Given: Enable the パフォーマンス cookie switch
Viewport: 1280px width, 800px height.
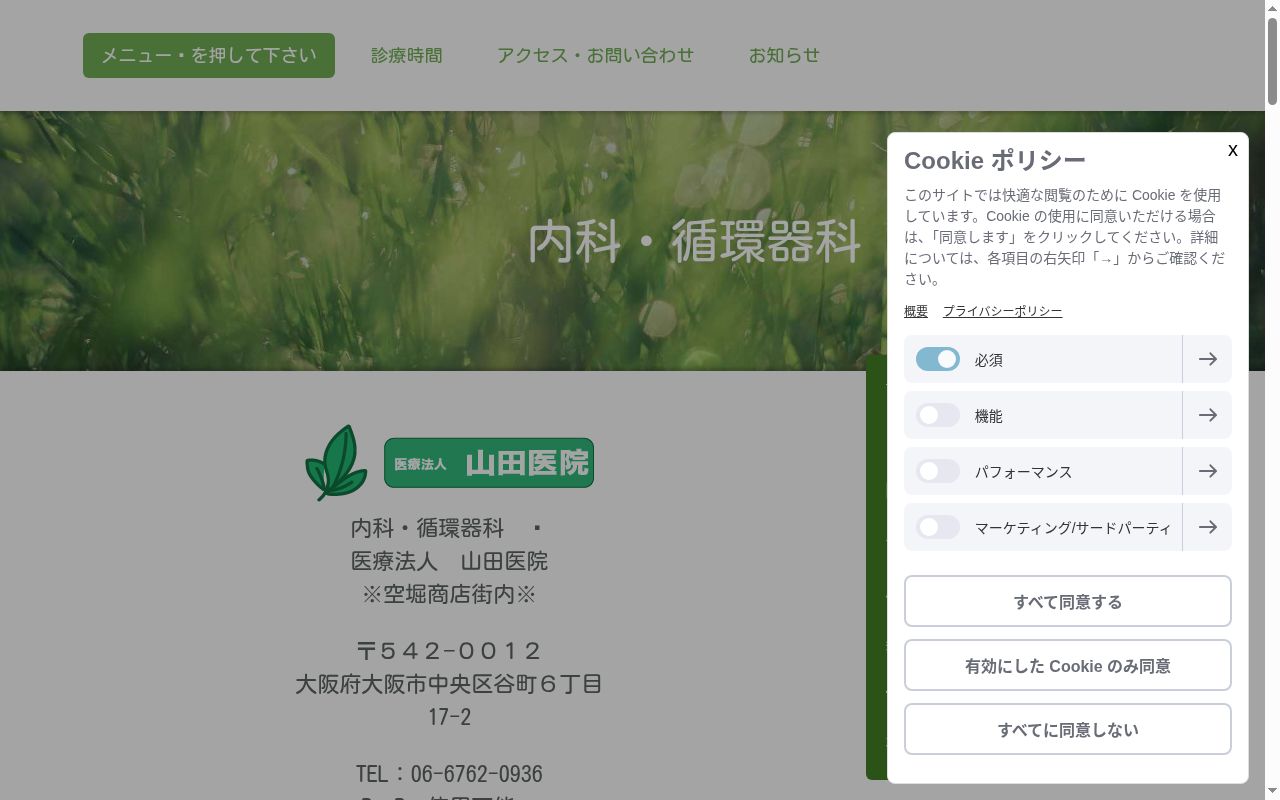Looking at the screenshot, I should tap(938, 471).
